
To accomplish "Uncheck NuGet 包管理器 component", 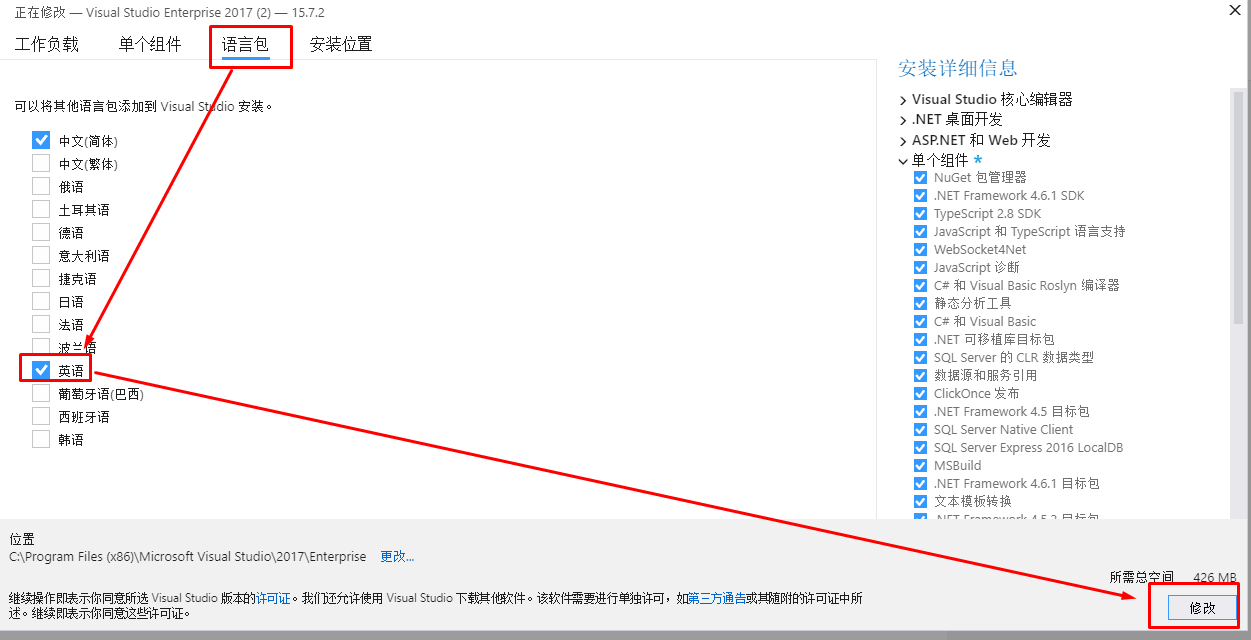I will coord(920,177).
